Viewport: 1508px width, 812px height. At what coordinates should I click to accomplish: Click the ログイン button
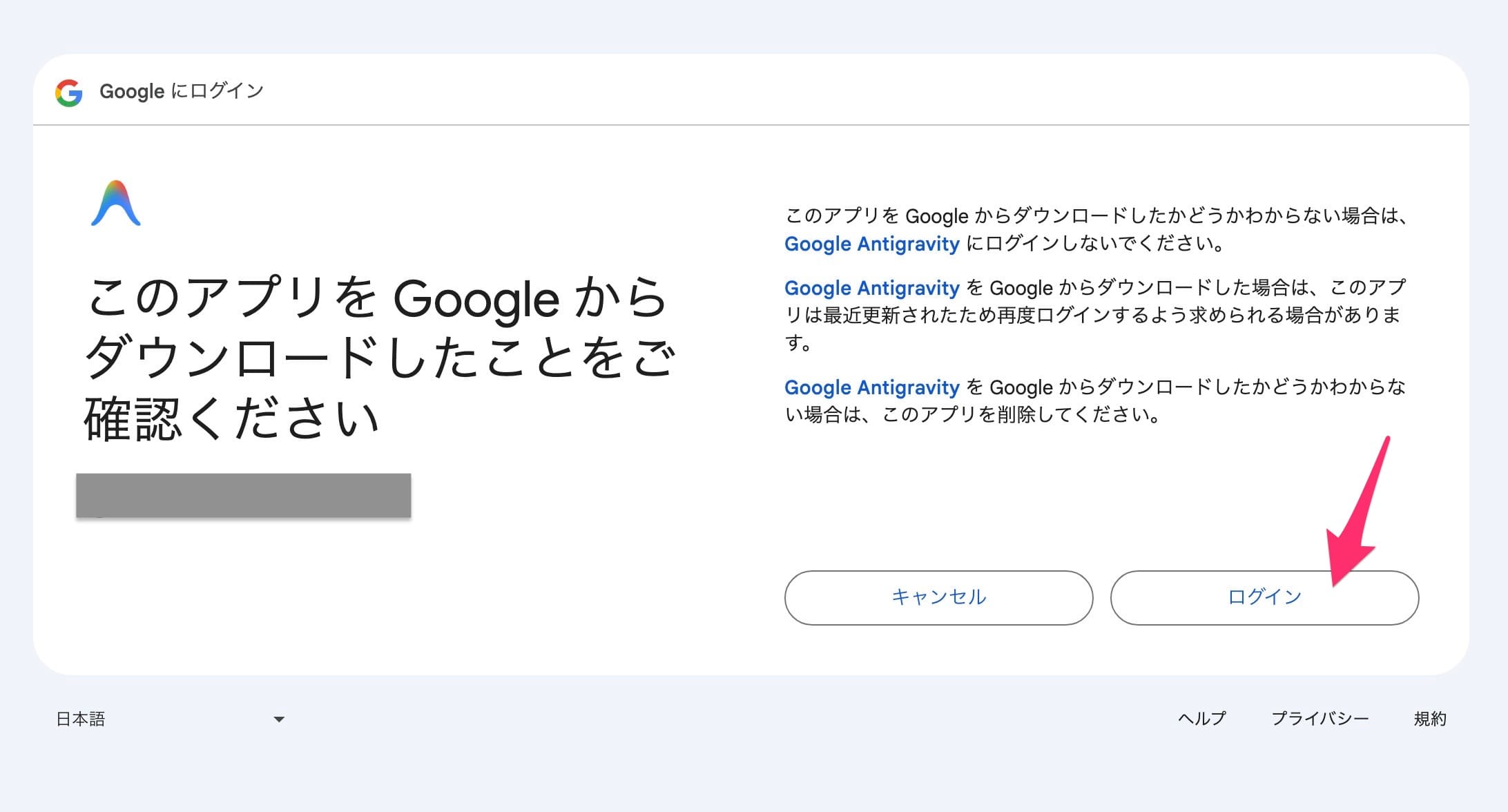coord(1264,598)
